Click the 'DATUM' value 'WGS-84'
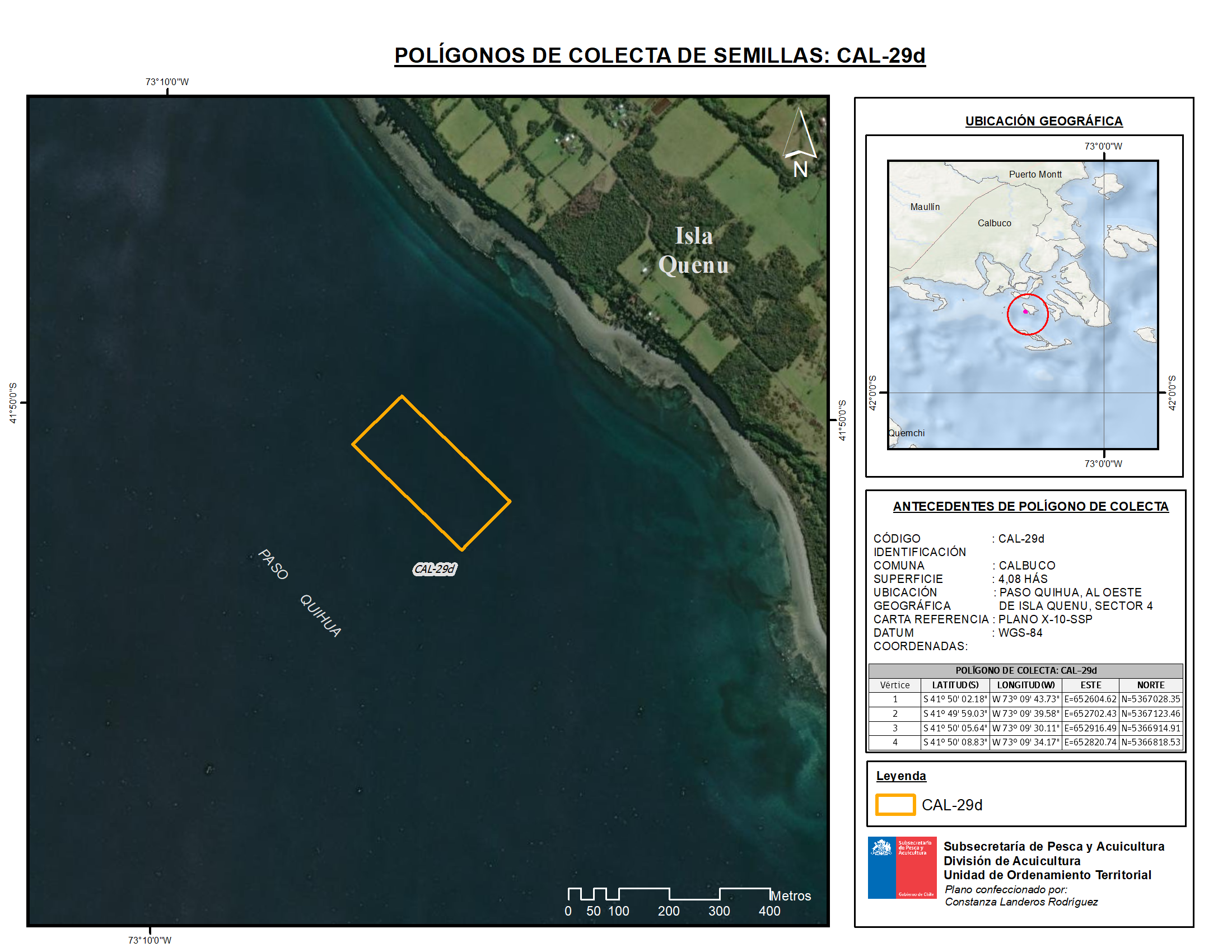Viewport: 1232px width, 952px height. (1020, 633)
